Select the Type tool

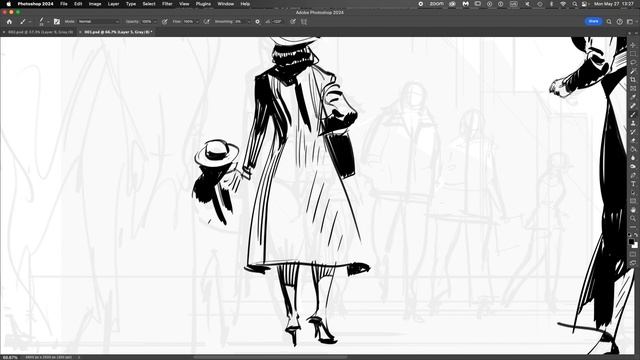(x=633, y=184)
